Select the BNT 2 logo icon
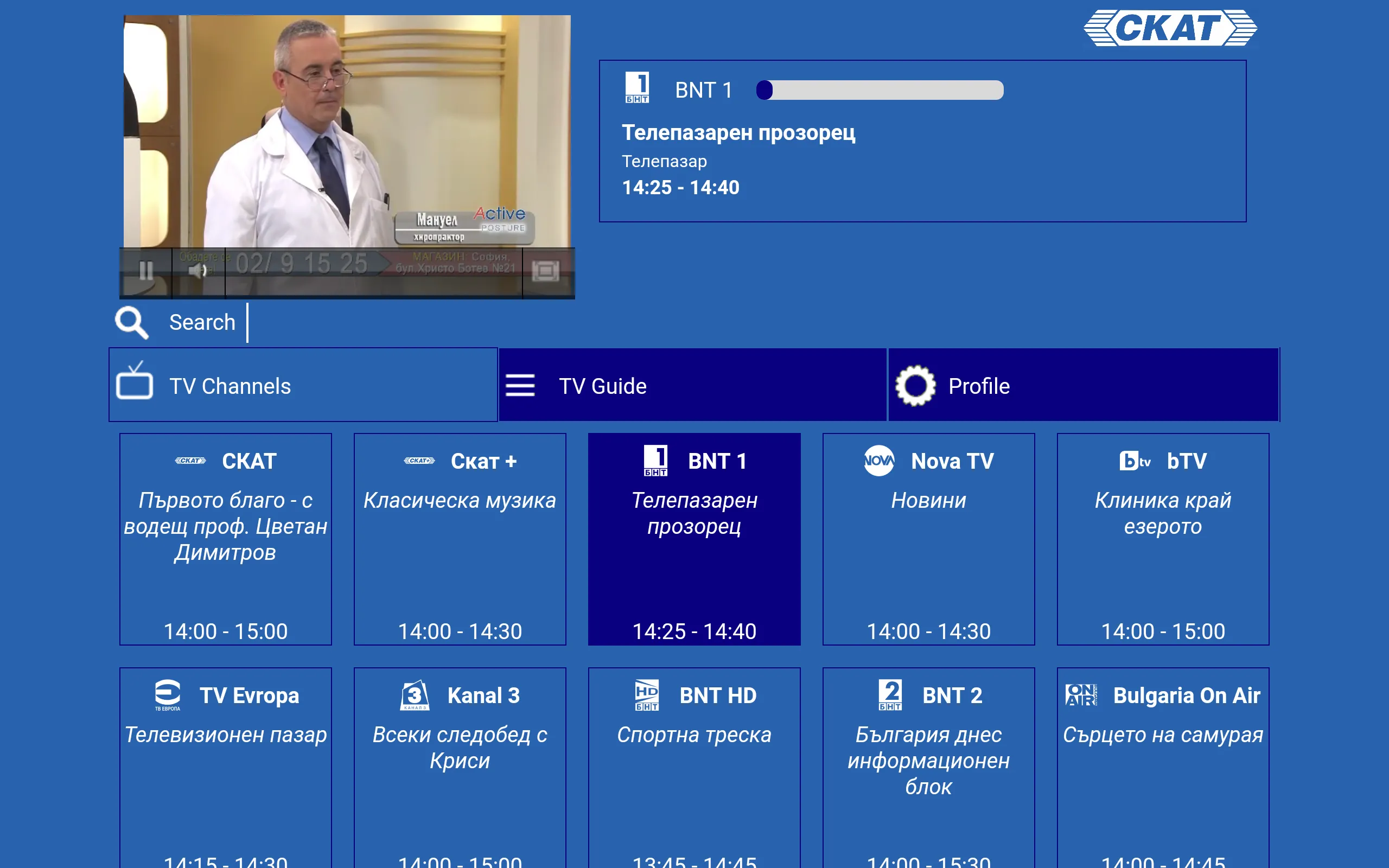Viewport: 1389px width, 868px height. tap(890, 695)
